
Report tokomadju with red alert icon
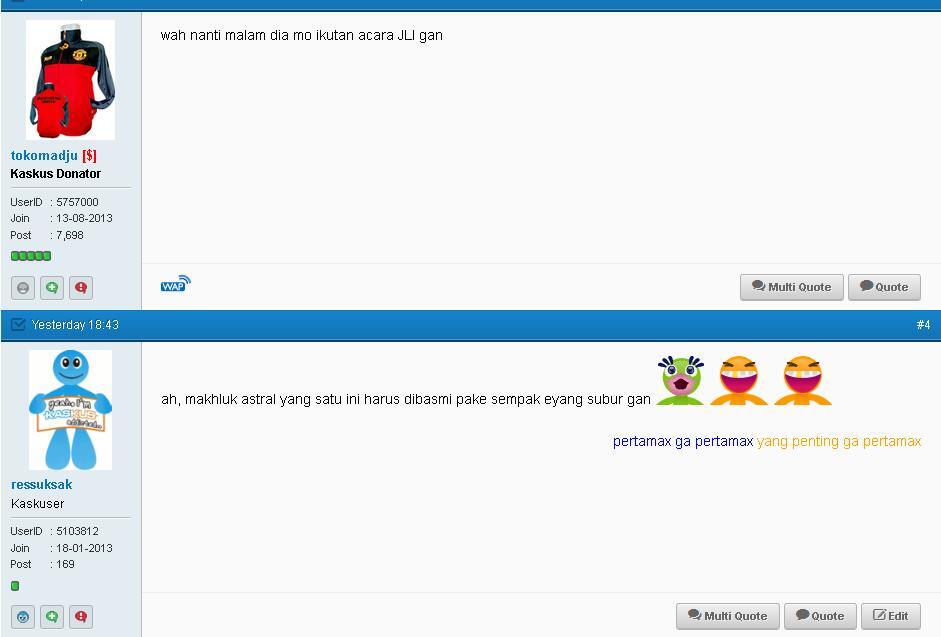tap(81, 288)
